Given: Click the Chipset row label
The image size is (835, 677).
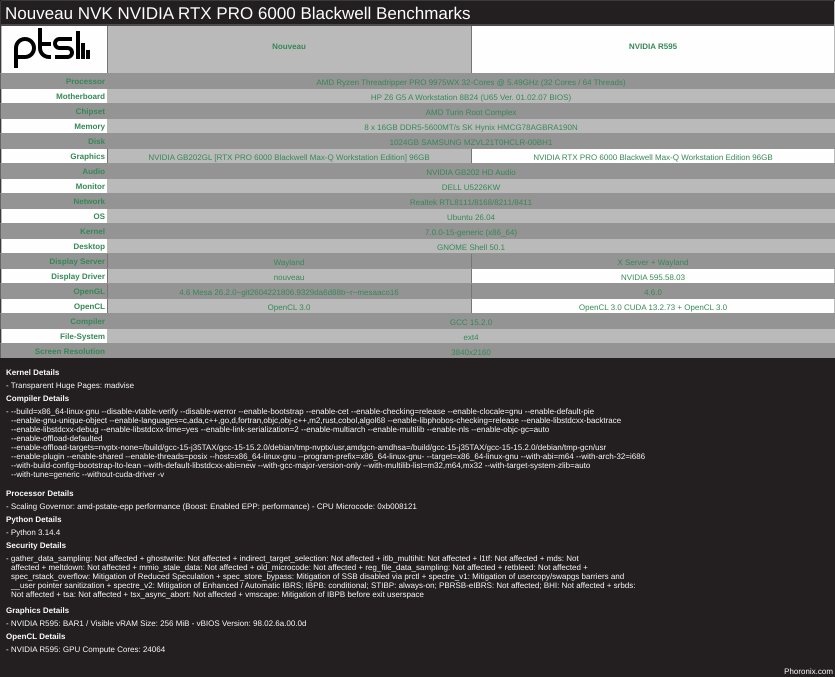Looking at the screenshot, I should click(x=90, y=111).
